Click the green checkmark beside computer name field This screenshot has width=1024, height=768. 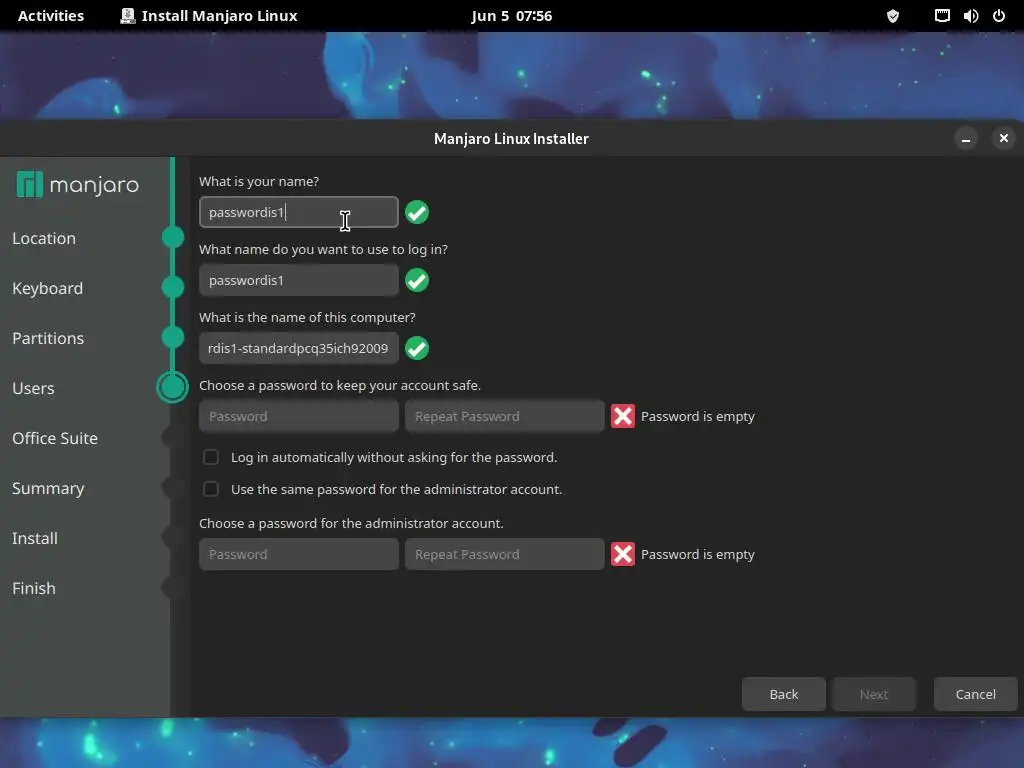pos(417,348)
